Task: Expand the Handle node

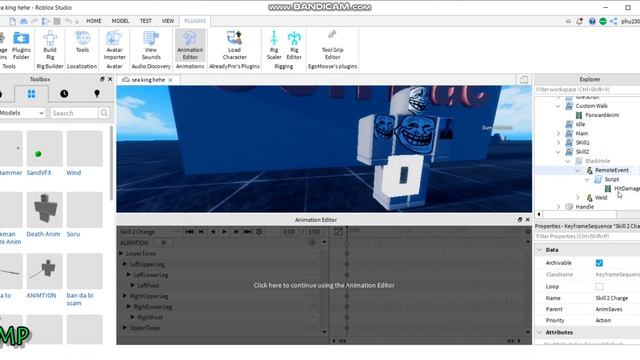Action: pos(558,207)
